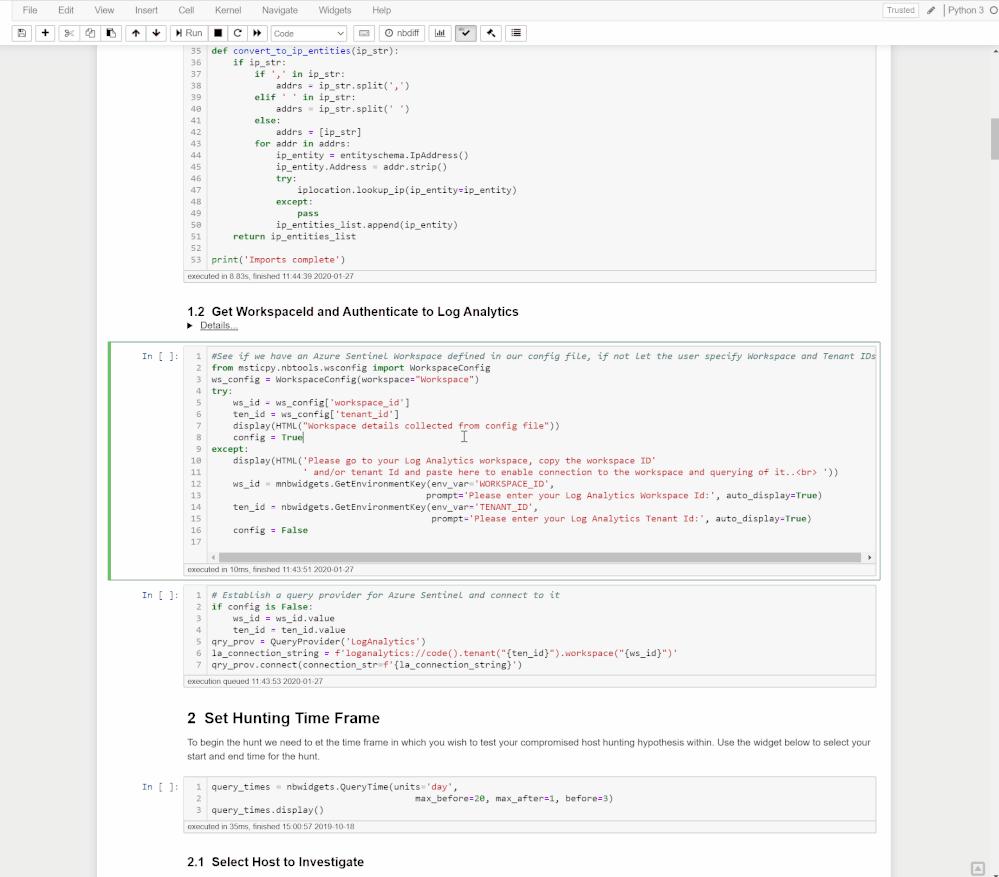Viewport: 999px width, 877px height.
Task: Toggle the spellcheck checkmark button
Action: coord(466,33)
